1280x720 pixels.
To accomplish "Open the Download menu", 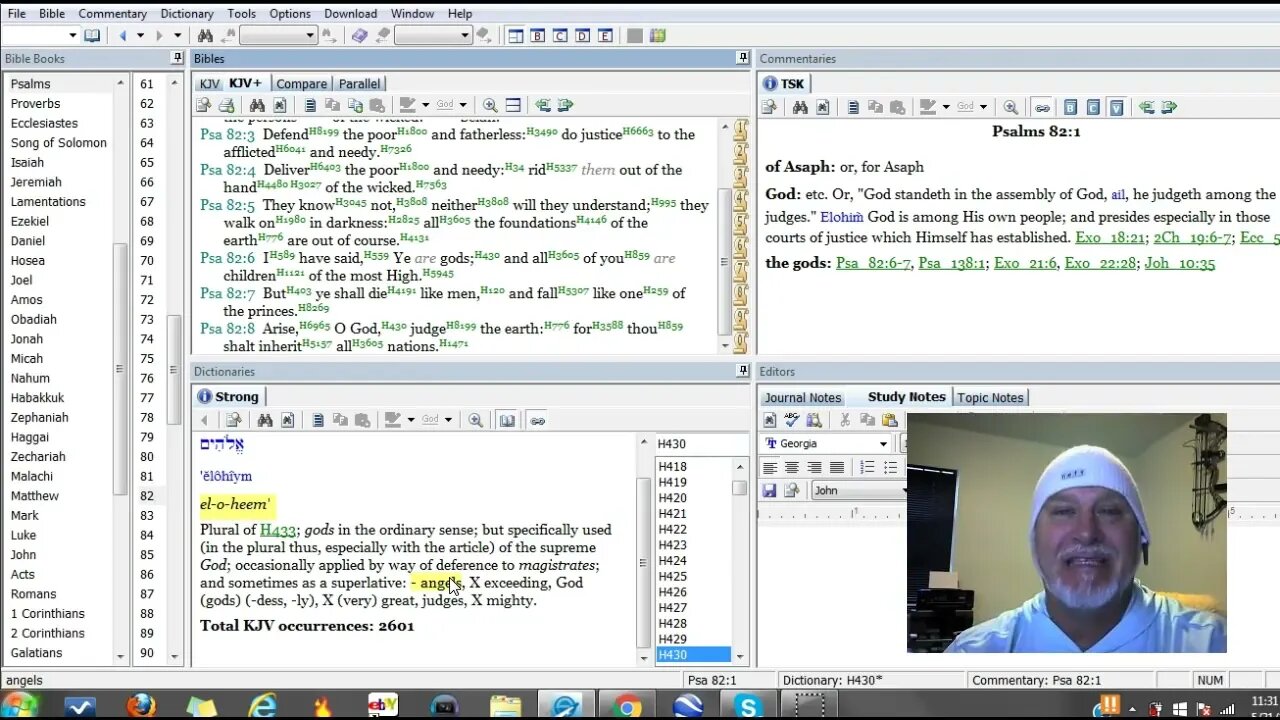I will pyautogui.click(x=350, y=13).
